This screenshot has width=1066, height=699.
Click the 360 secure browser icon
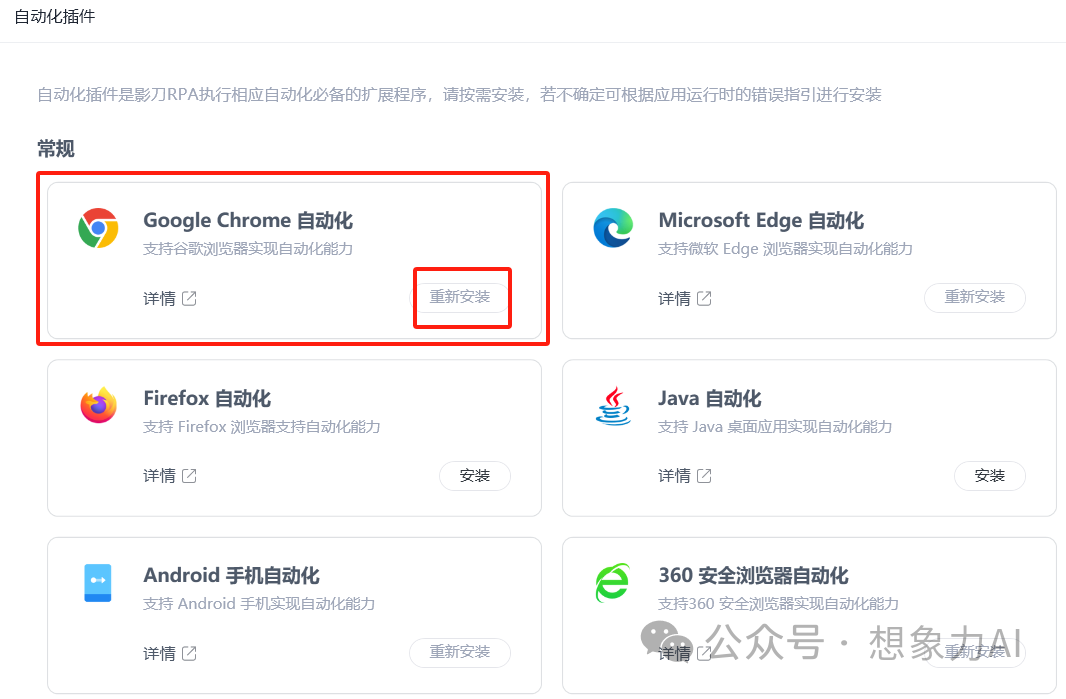[x=613, y=583]
